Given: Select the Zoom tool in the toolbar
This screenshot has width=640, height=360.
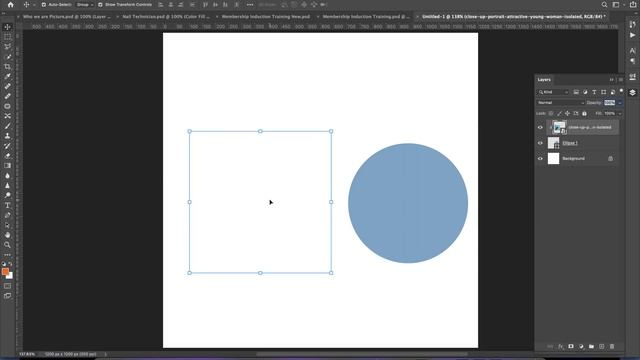Looking at the screenshot, I should pos(7,245).
